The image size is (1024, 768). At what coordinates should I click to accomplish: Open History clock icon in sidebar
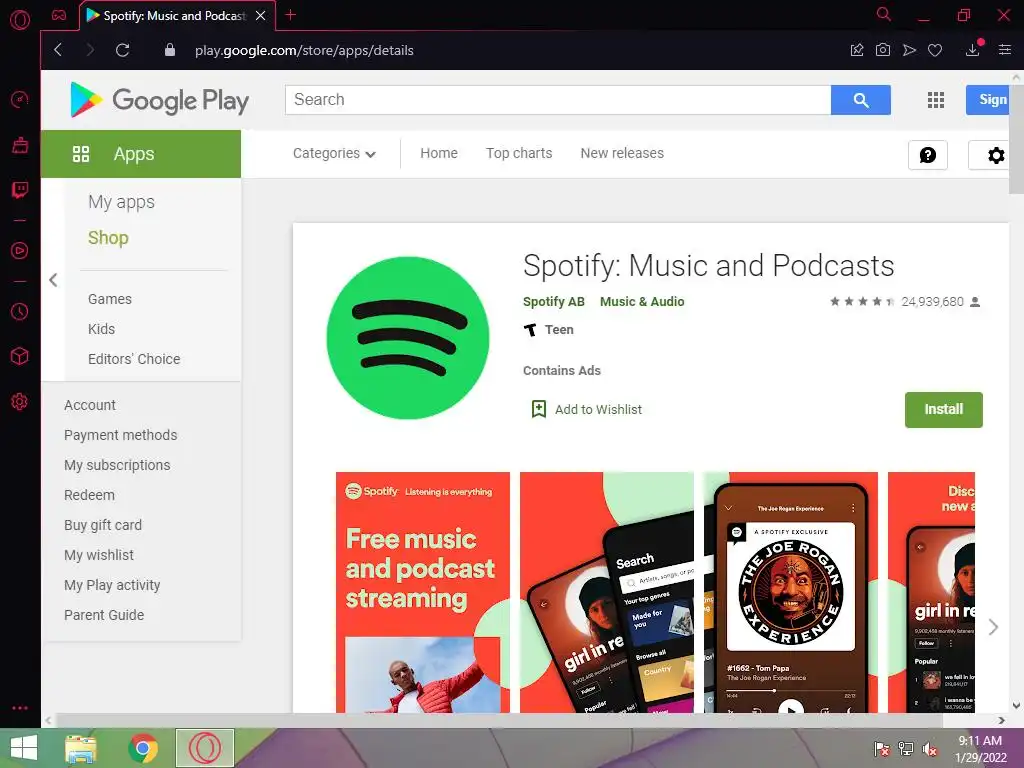tap(20, 312)
